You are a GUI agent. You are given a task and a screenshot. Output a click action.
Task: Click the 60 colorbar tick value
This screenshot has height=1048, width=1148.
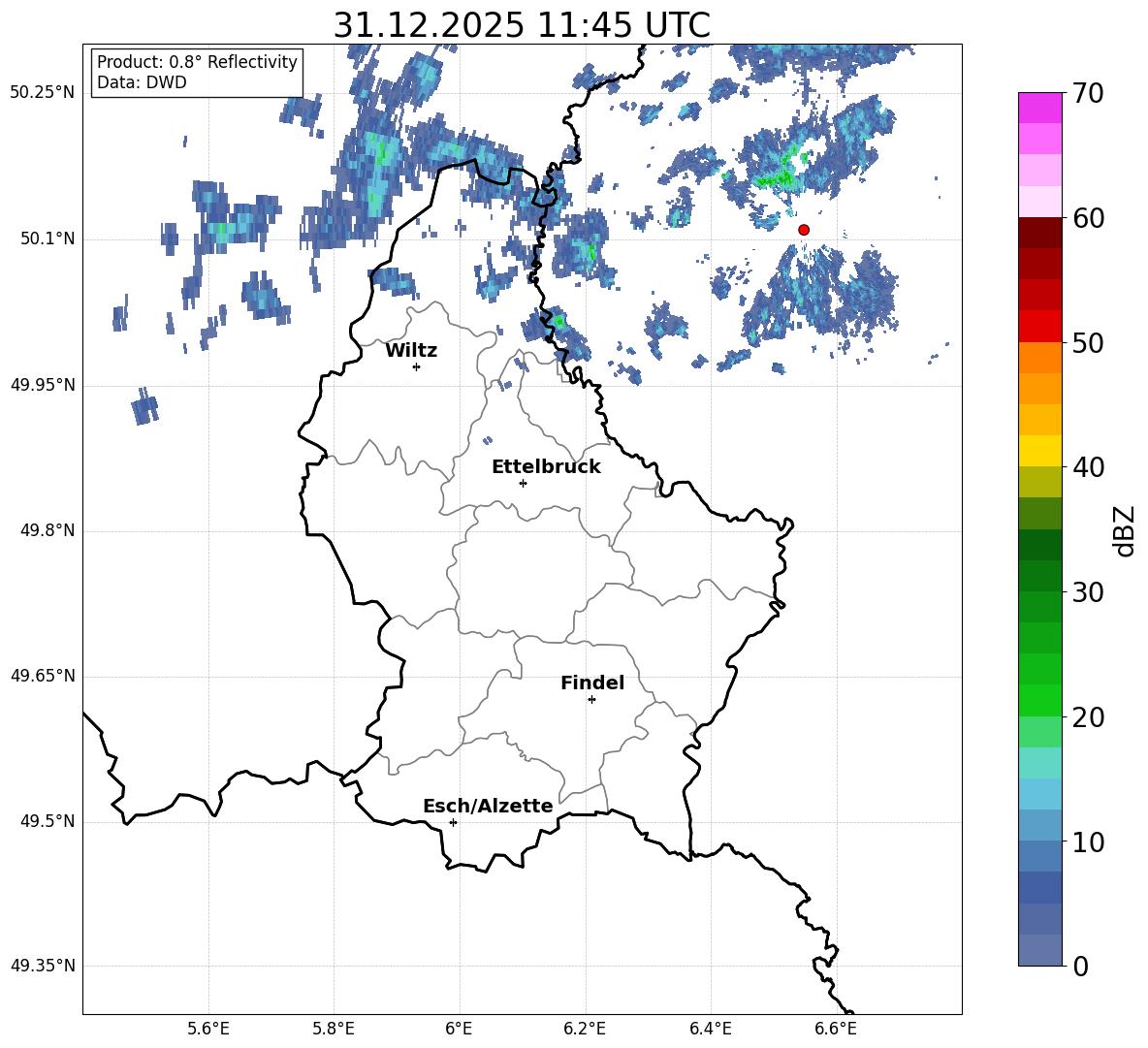point(1088,218)
